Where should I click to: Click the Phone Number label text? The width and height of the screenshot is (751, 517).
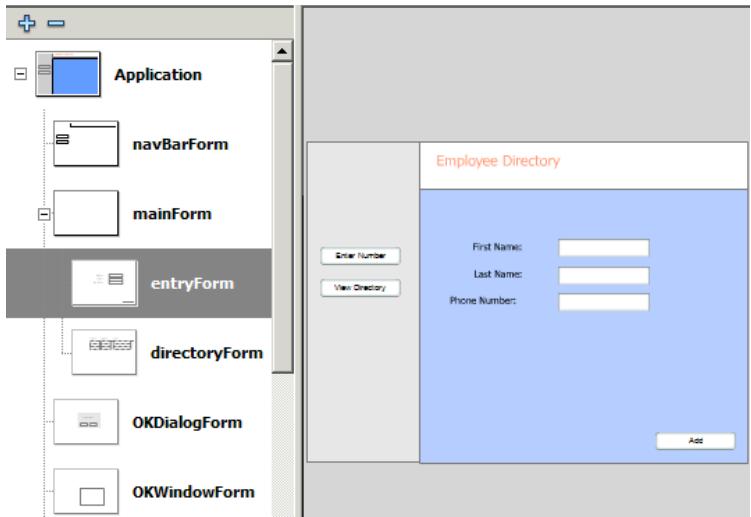(x=483, y=300)
